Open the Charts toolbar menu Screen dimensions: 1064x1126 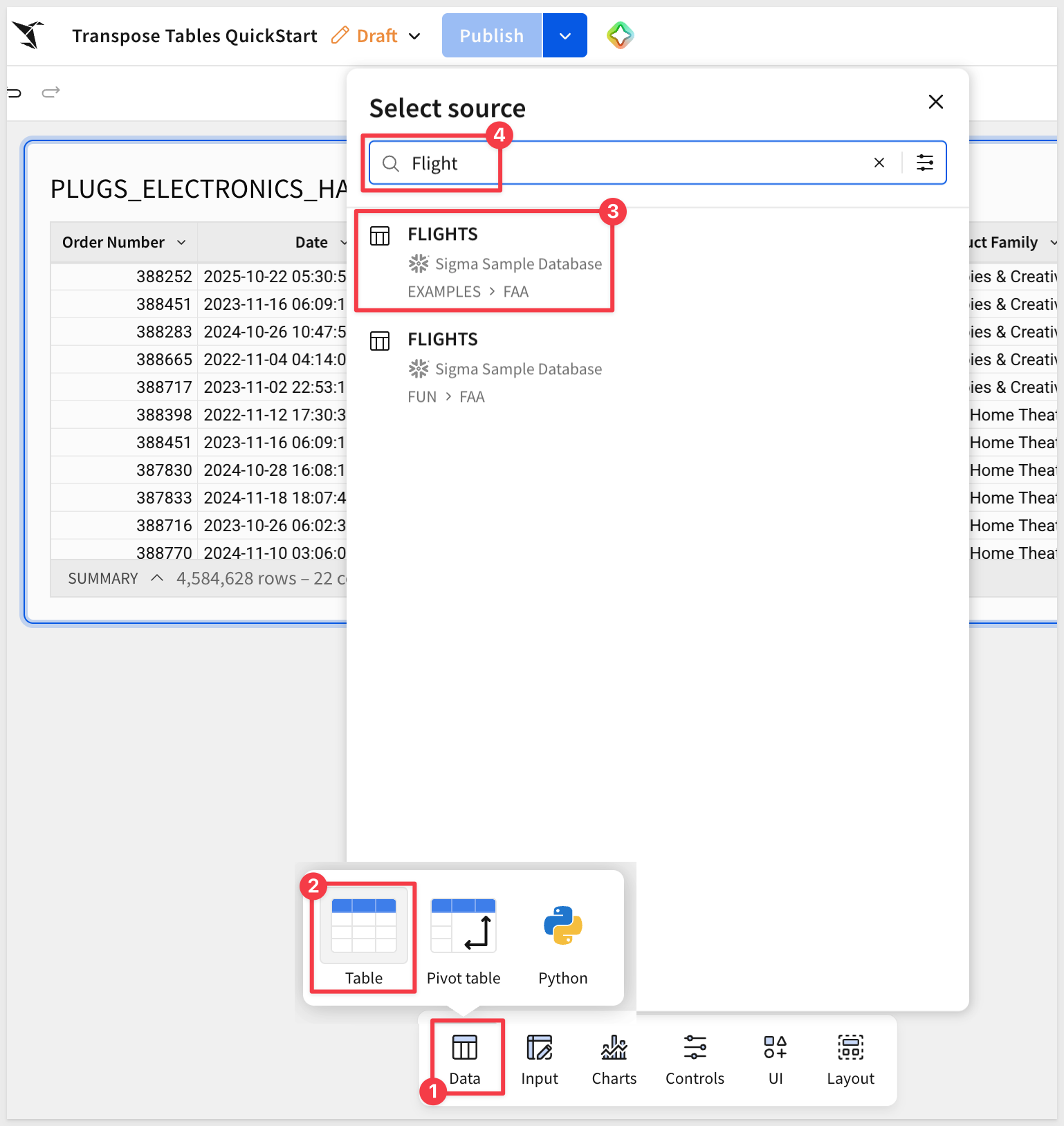click(x=614, y=1060)
